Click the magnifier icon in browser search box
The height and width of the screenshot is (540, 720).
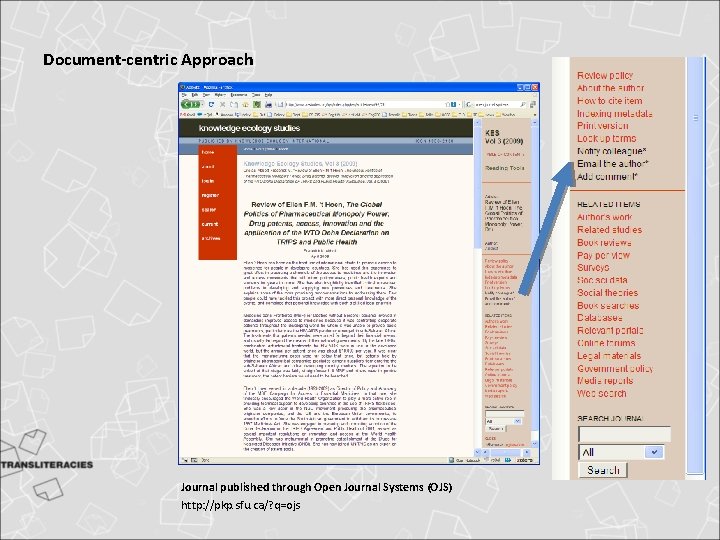tap(523, 104)
